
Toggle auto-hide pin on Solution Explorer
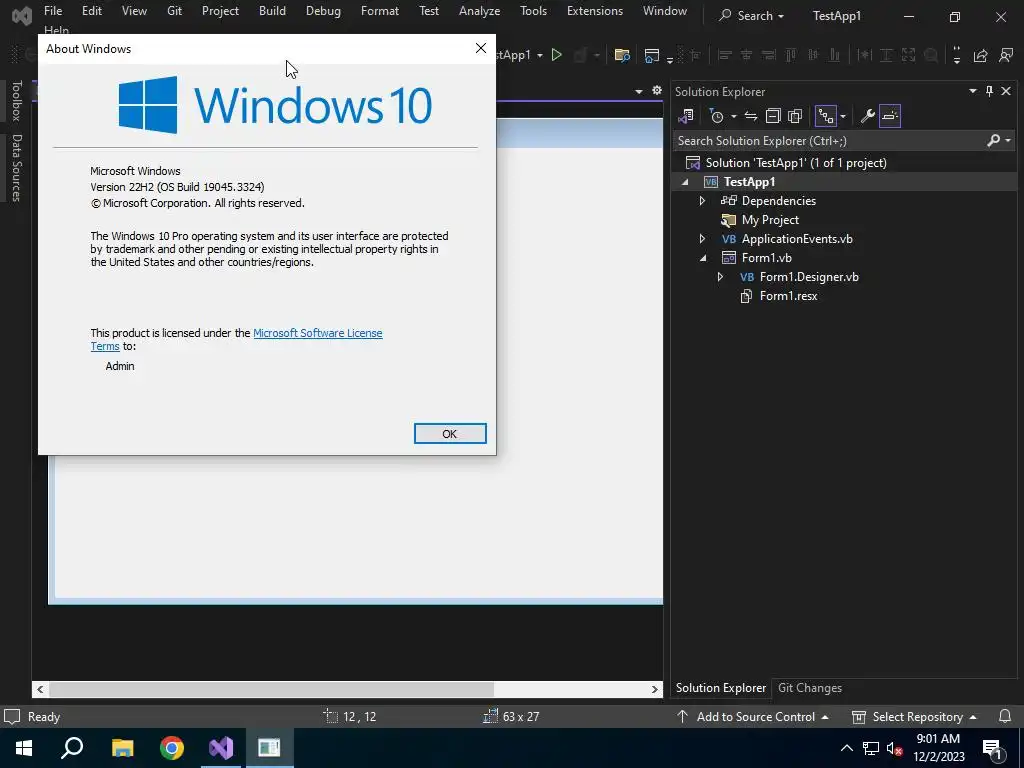click(x=989, y=91)
